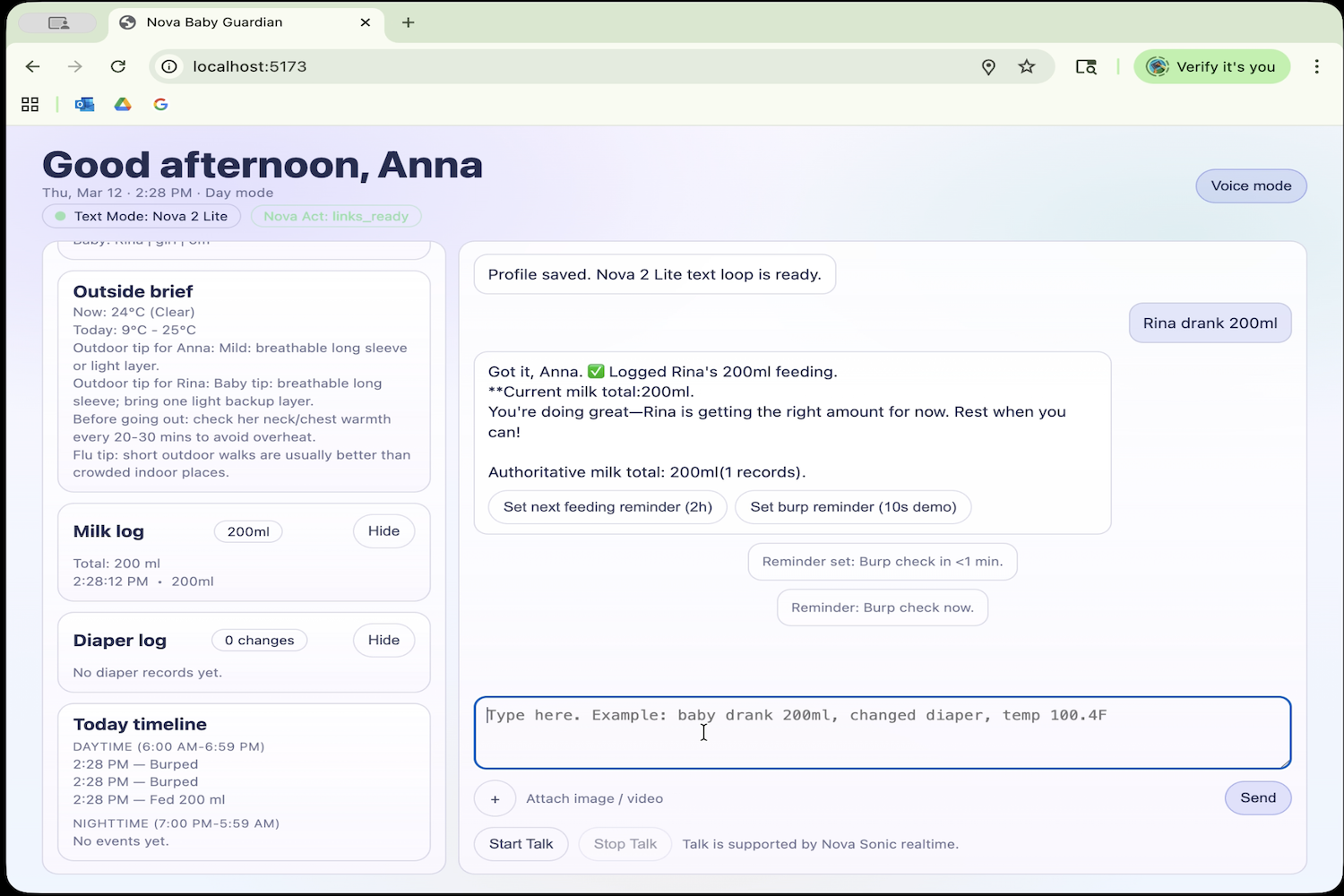Image resolution: width=1344 pixels, height=896 pixels.
Task: Set the burp reminder demo
Action: click(x=853, y=507)
